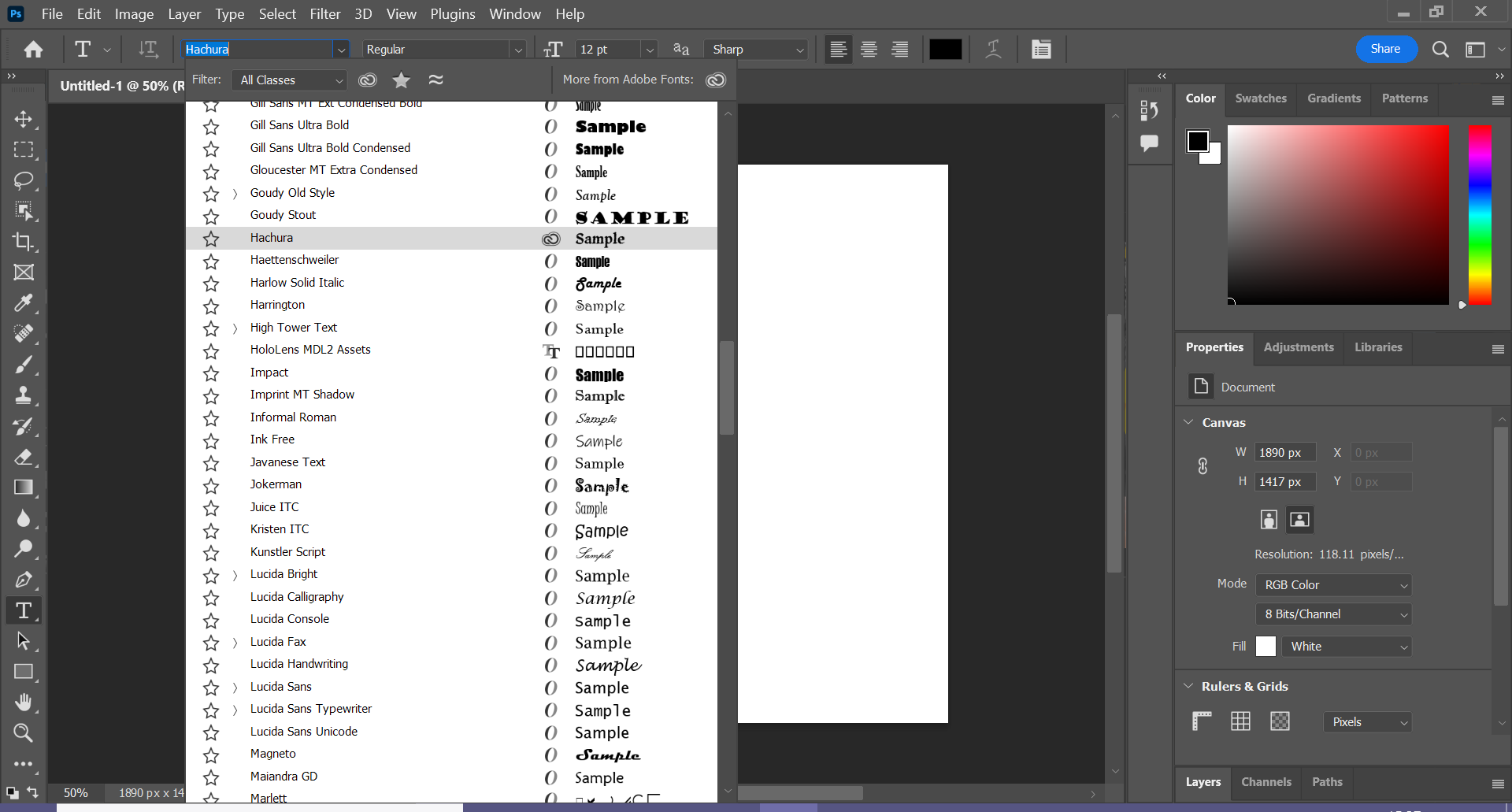The width and height of the screenshot is (1512, 812).
Task: Select the Hand tool
Action: coord(24,703)
